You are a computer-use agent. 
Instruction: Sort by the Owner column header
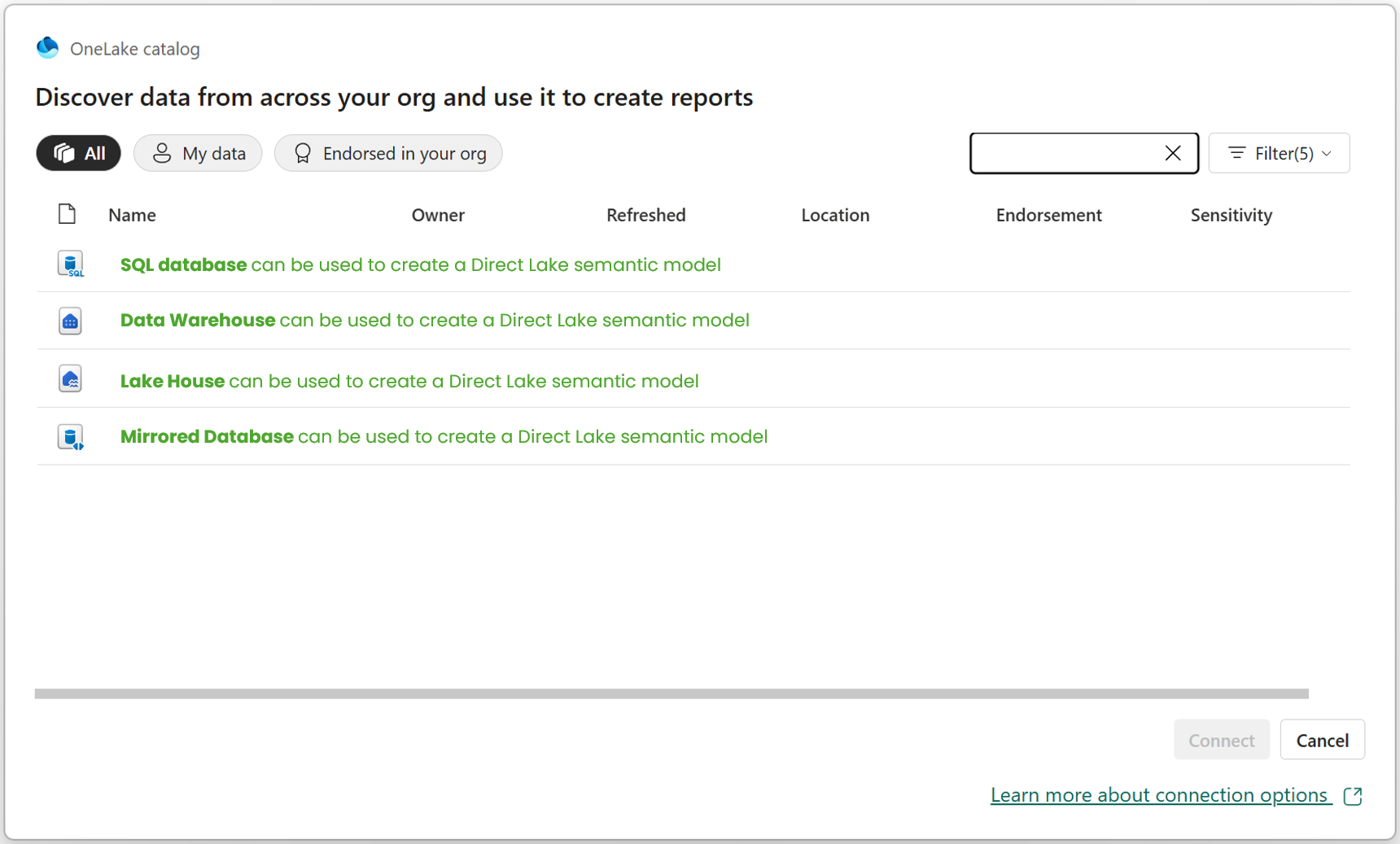438,215
